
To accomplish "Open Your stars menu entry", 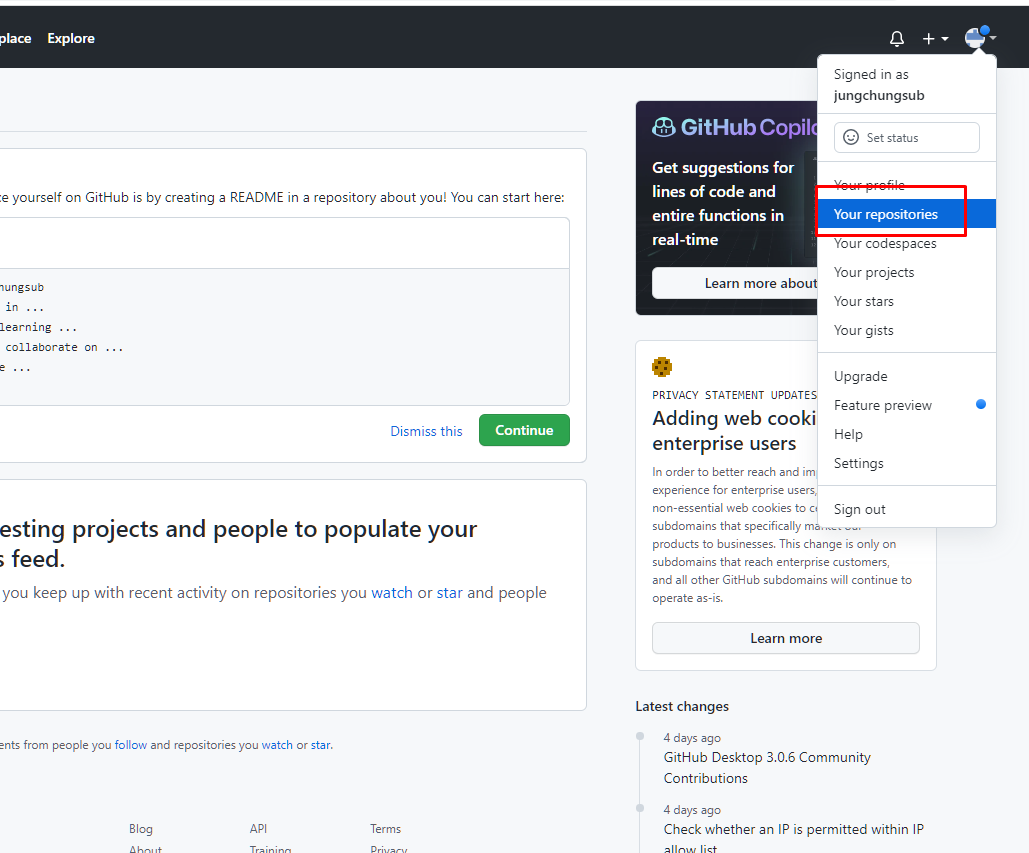I will 906,301.
